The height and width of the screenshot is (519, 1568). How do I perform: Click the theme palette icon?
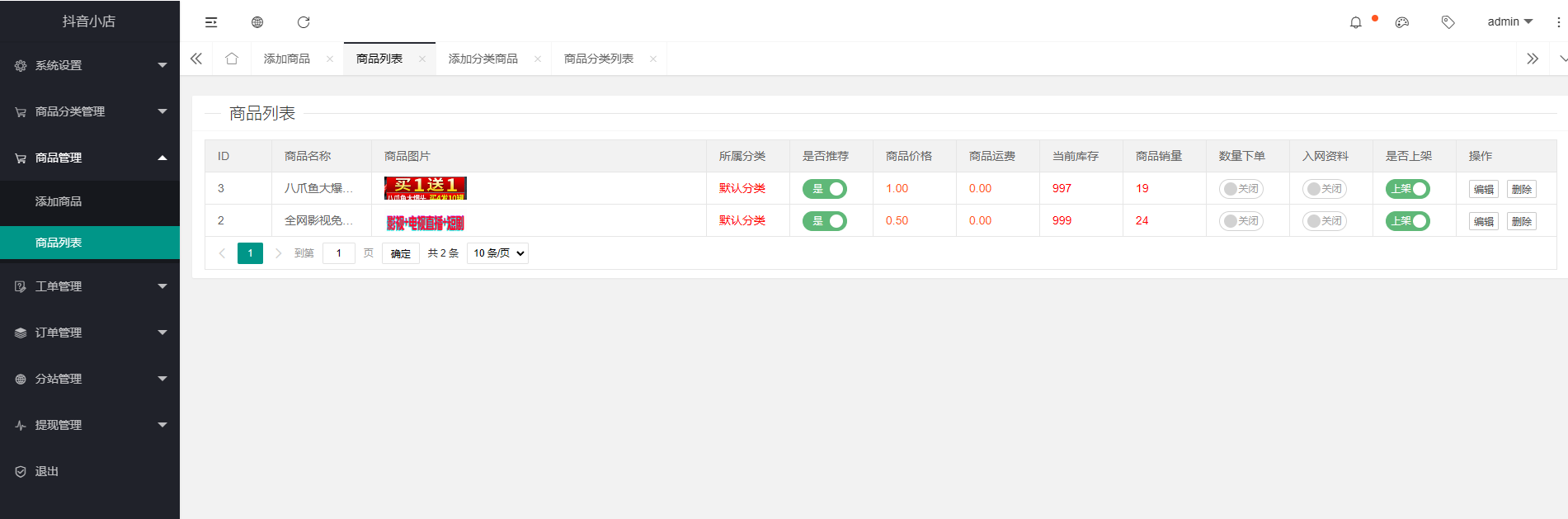(1401, 22)
